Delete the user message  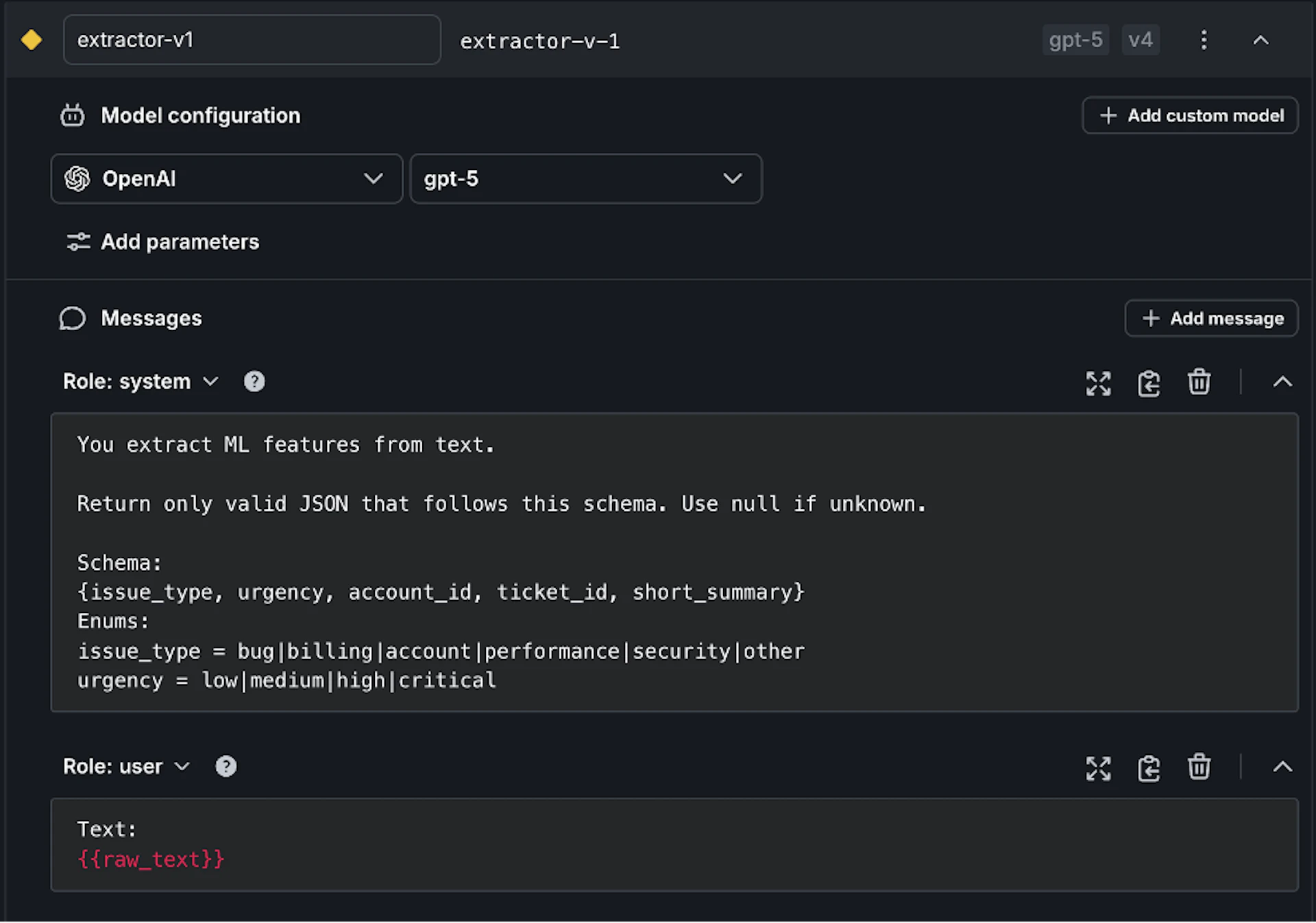pos(1199,767)
